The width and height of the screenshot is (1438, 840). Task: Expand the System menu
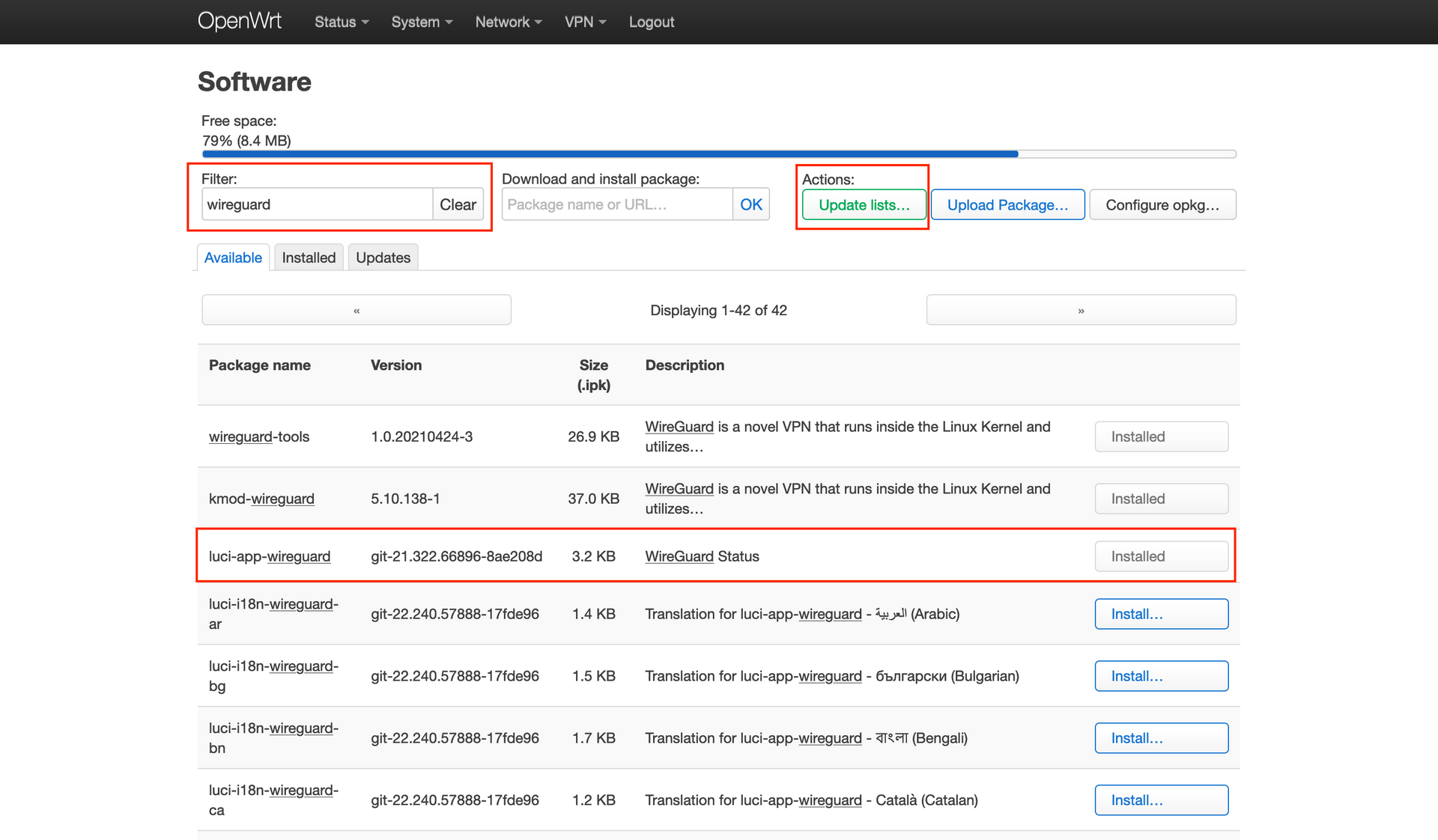422,22
